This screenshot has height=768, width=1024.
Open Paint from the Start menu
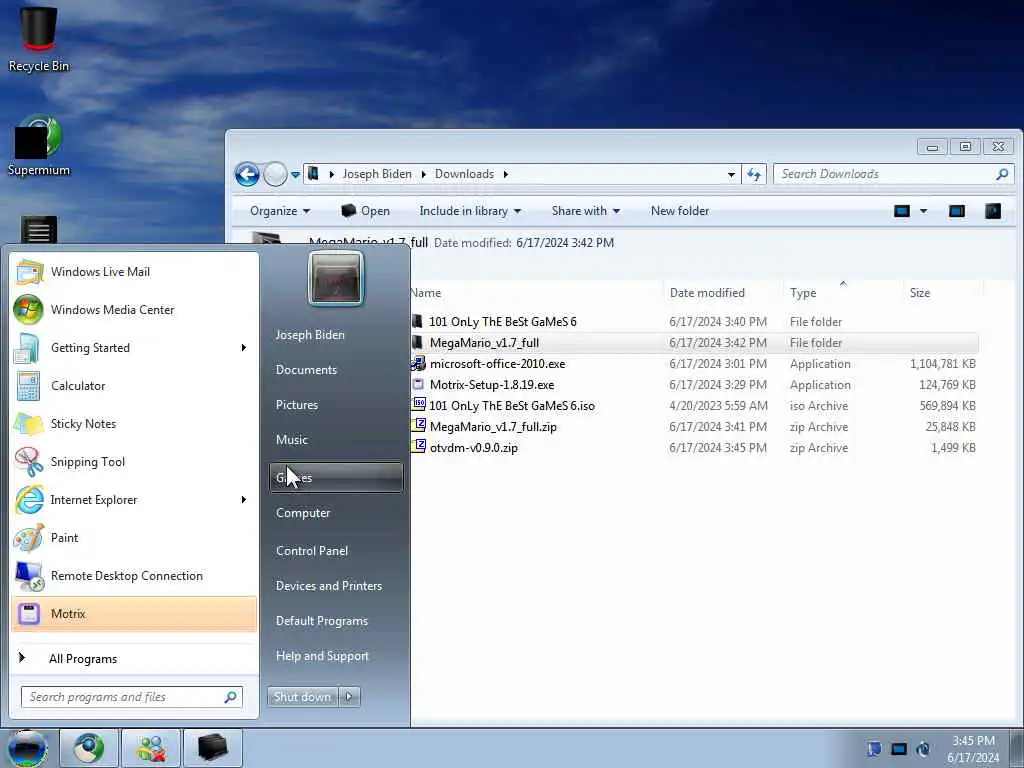(x=135, y=537)
